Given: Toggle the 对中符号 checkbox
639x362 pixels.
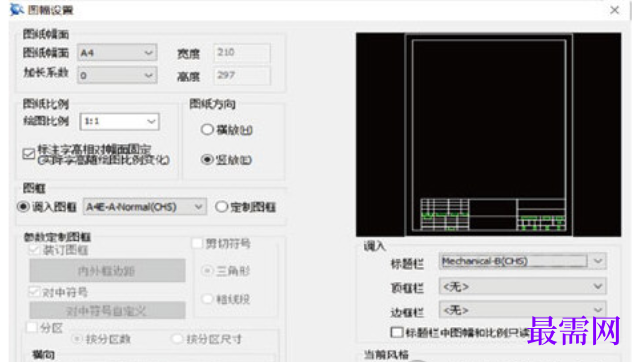Looking at the screenshot, I should 34,292.
